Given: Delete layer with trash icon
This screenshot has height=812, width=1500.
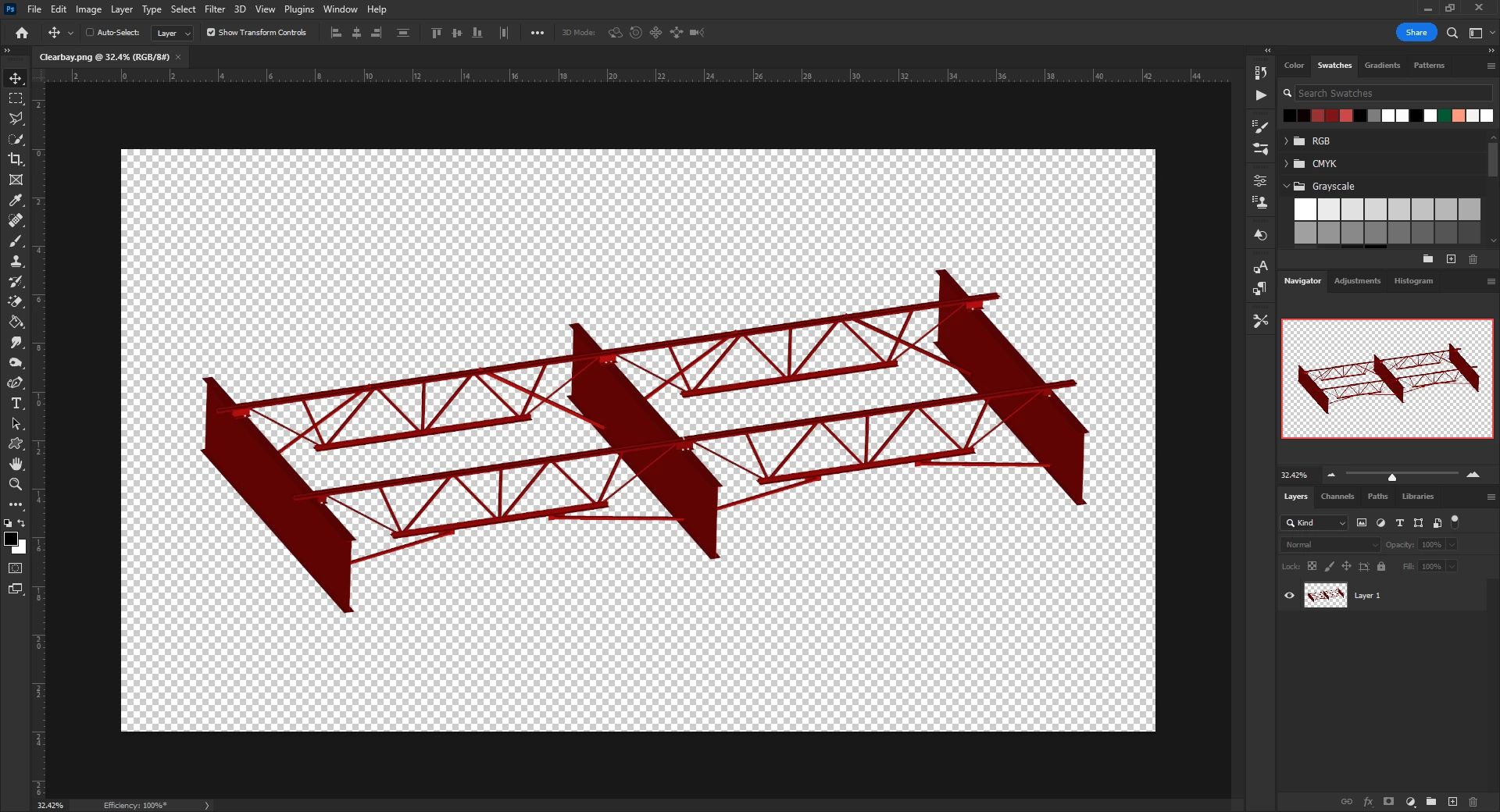Looking at the screenshot, I should (x=1473, y=802).
